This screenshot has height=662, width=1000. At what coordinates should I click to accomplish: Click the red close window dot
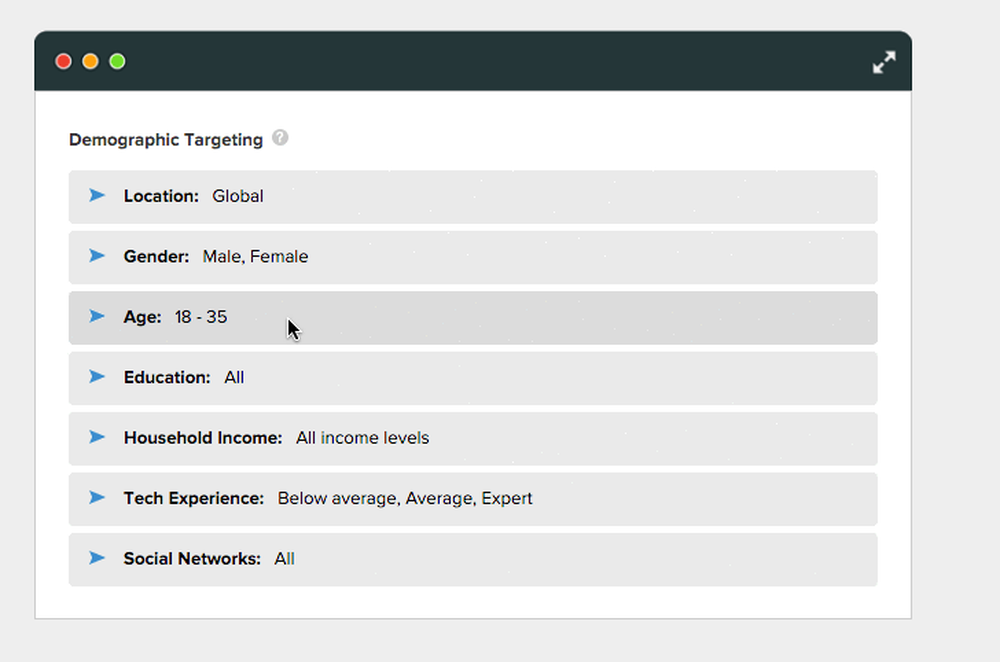click(64, 61)
